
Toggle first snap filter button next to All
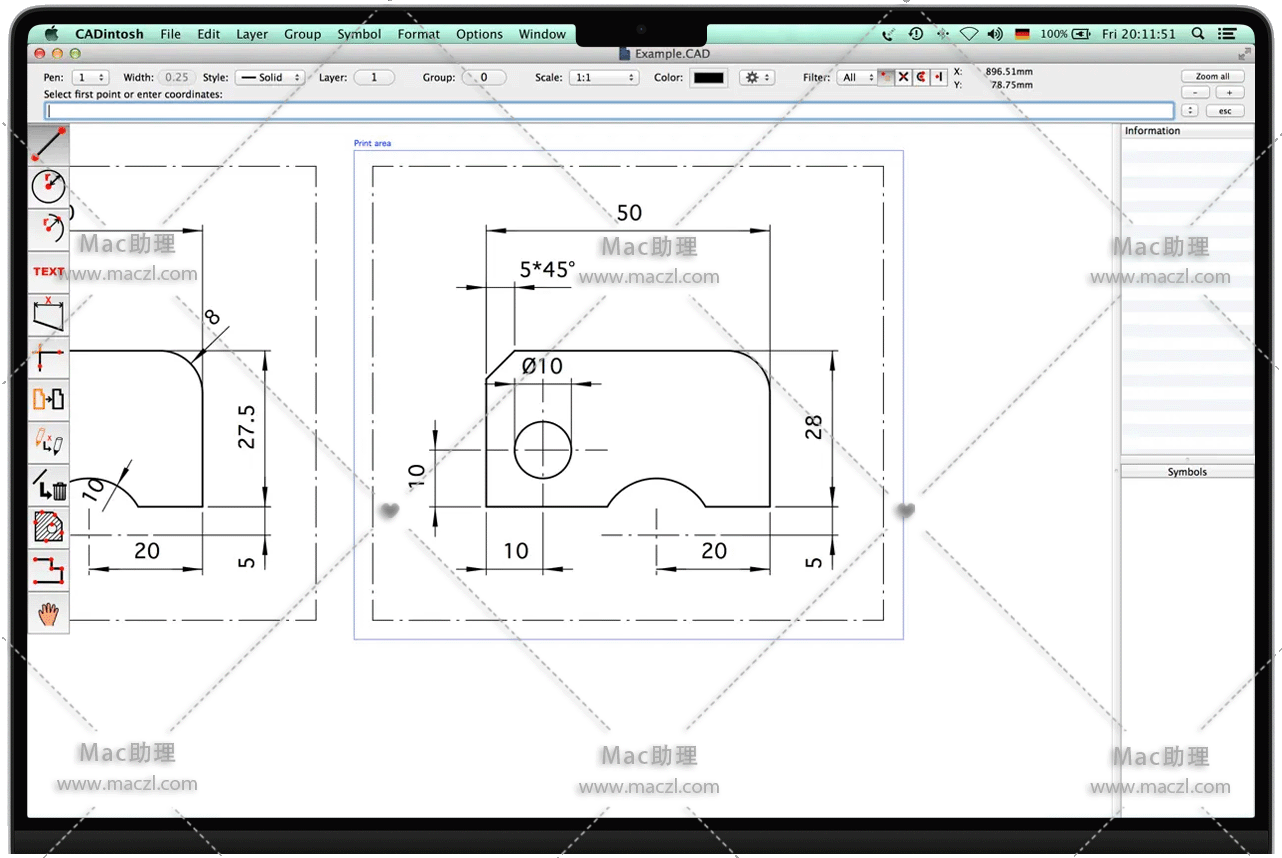point(886,77)
